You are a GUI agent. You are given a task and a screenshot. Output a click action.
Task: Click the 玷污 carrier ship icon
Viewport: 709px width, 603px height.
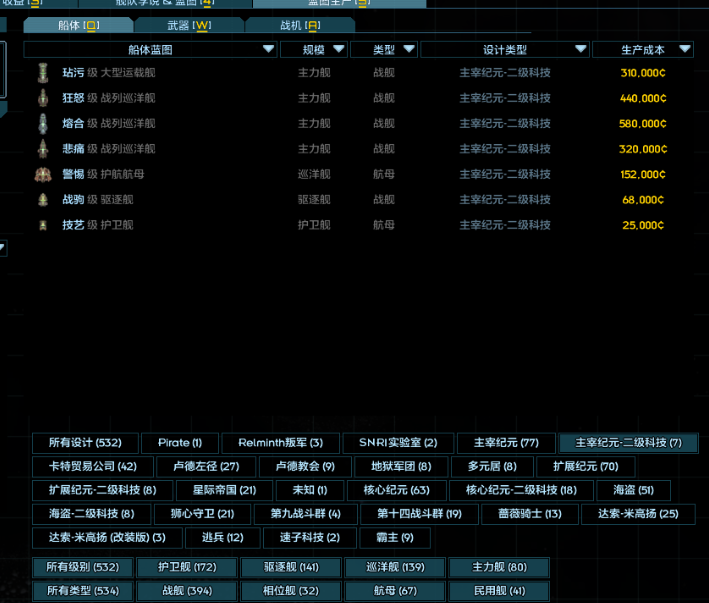(x=43, y=73)
